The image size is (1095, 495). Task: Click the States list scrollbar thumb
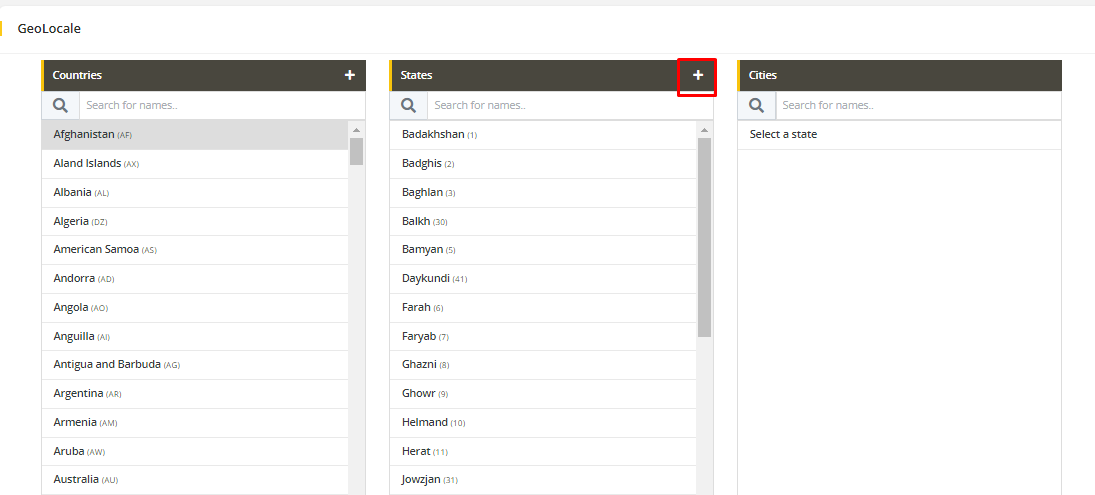tap(704, 236)
